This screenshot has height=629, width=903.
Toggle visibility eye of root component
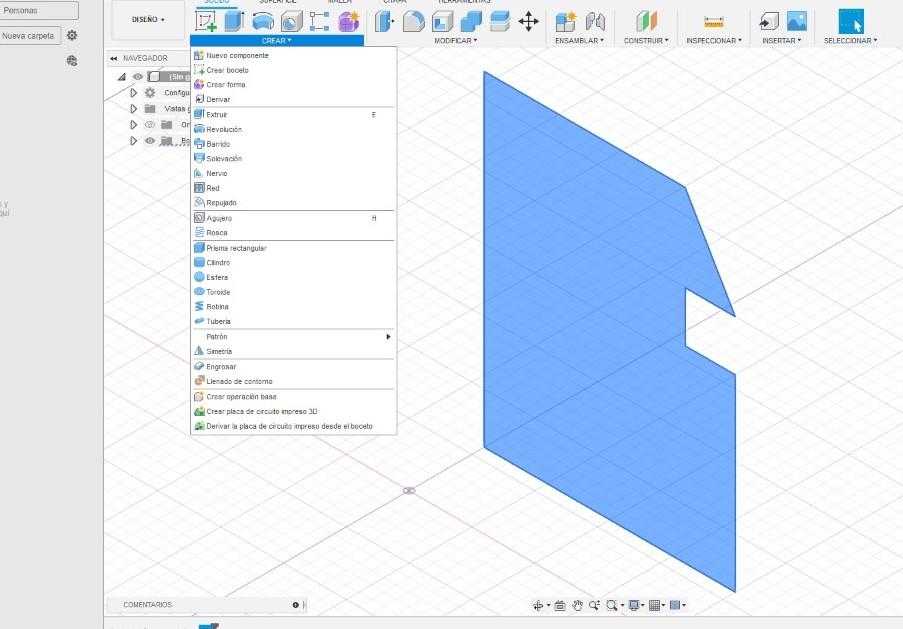tap(138, 77)
